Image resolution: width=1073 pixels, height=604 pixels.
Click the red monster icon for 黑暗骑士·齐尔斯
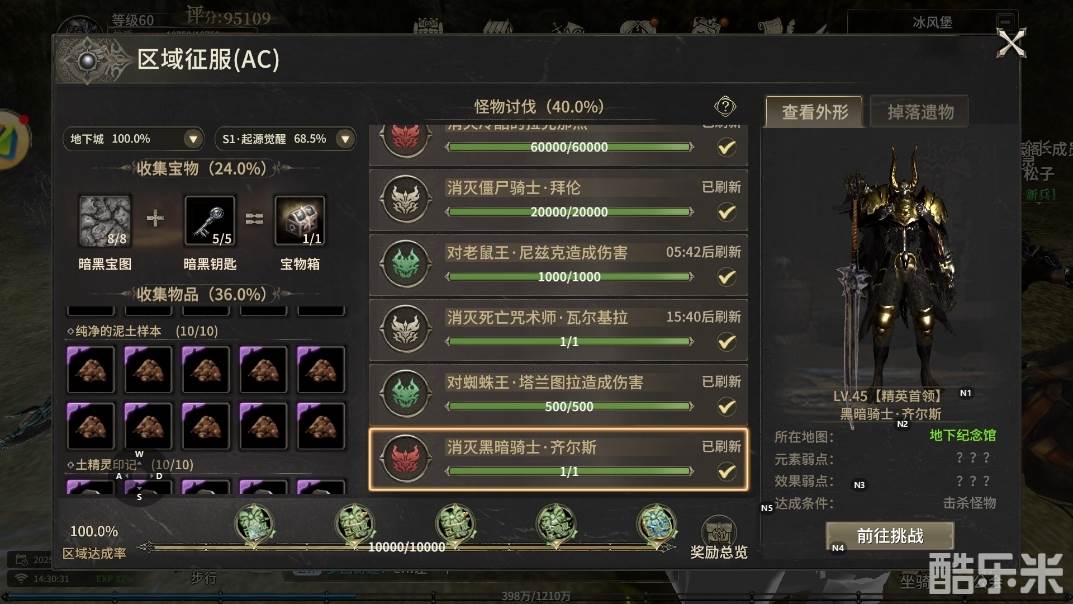(x=406, y=458)
